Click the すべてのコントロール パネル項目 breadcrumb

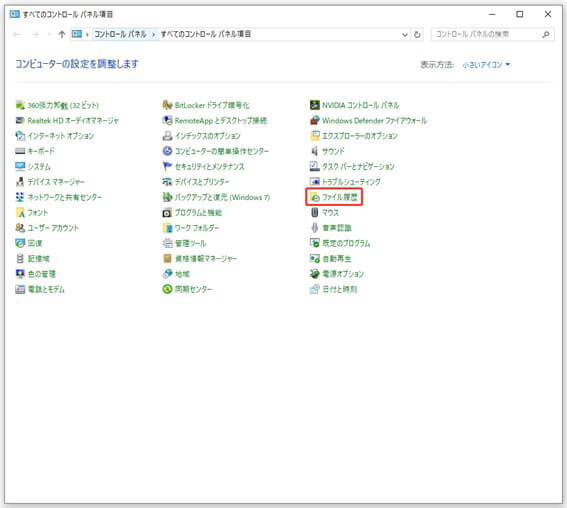coord(206,34)
